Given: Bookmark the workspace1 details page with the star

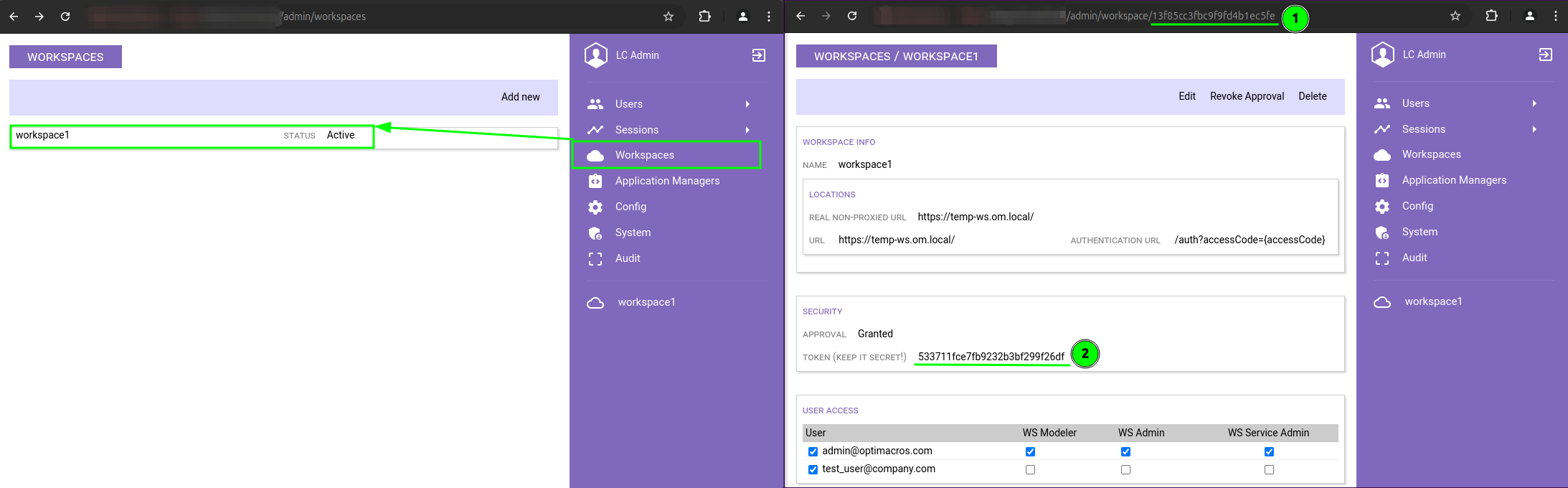Looking at the screenshot, I should point(1455,16).
